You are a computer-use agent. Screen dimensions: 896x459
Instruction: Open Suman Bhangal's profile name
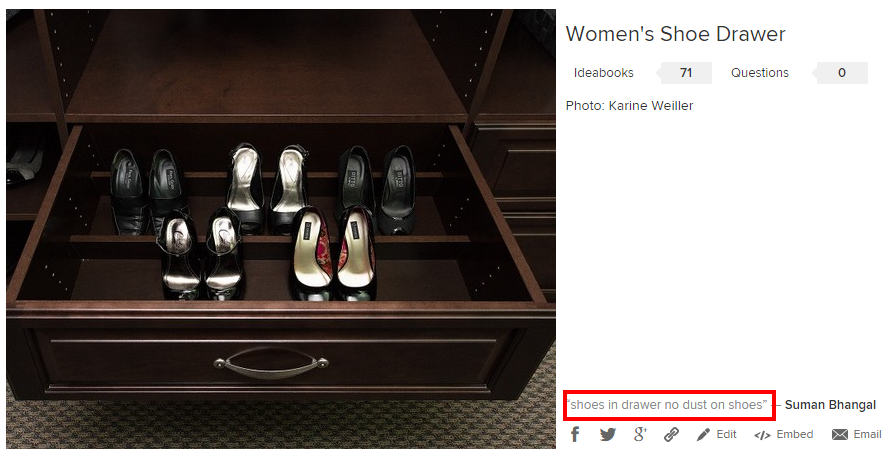[830, 405]
